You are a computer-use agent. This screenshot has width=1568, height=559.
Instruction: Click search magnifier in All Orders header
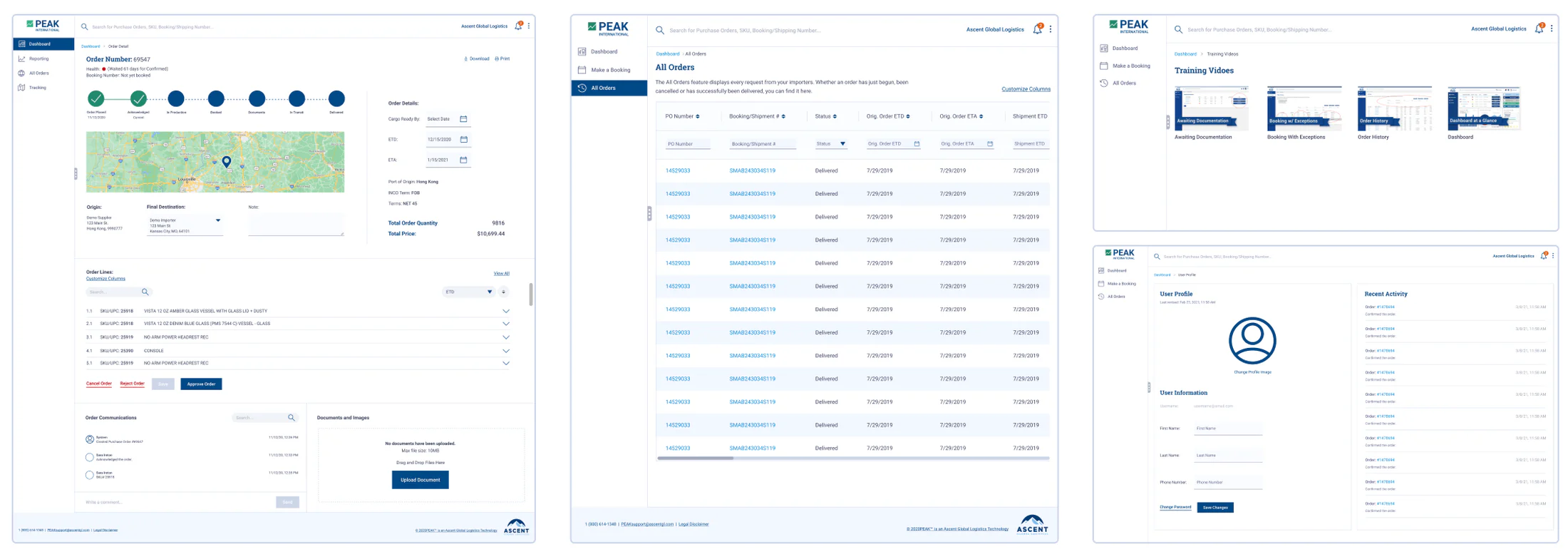pos(660,30)
